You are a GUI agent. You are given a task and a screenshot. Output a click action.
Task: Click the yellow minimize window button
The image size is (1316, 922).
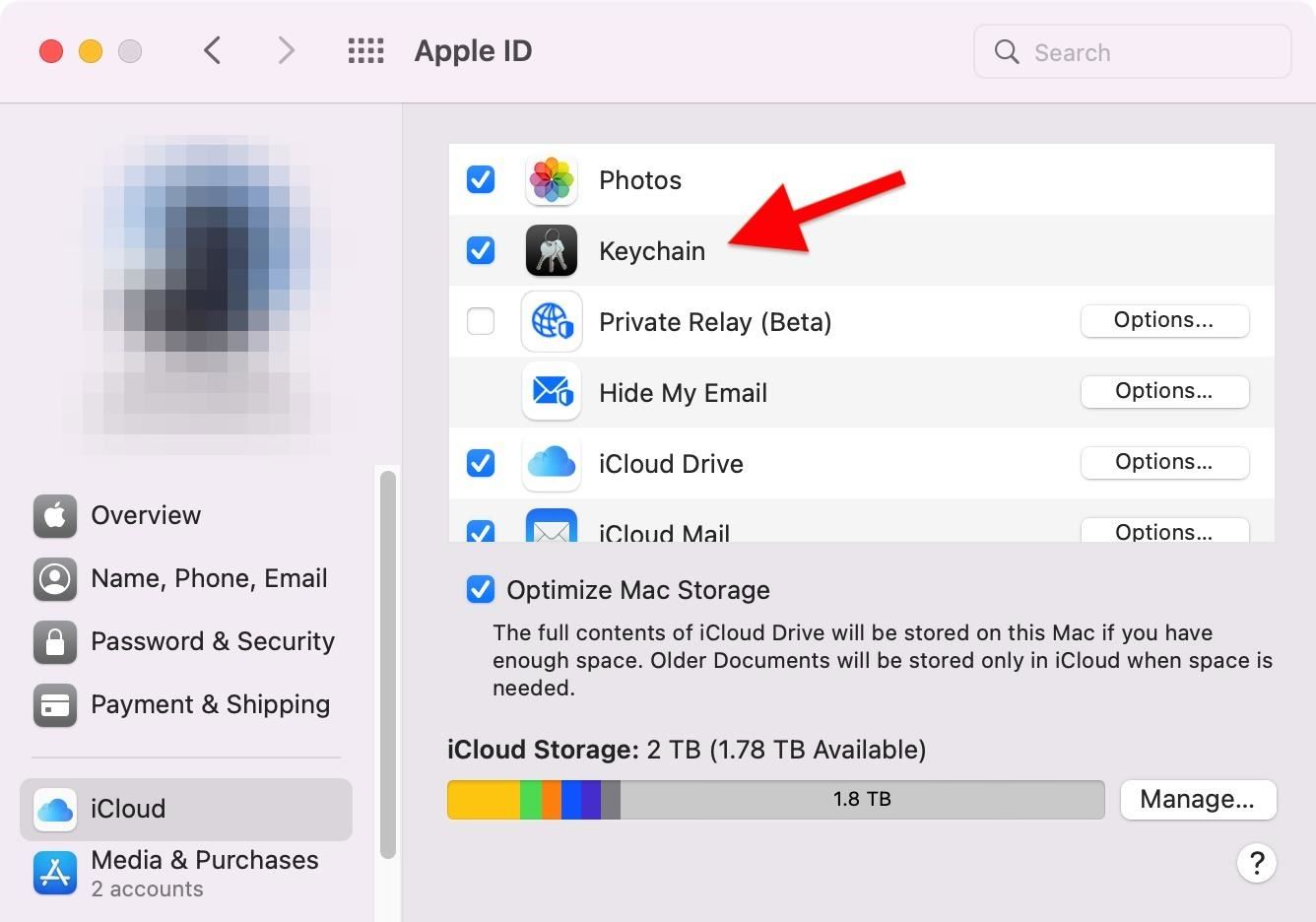pyautogui.click(x=91, y=51)
